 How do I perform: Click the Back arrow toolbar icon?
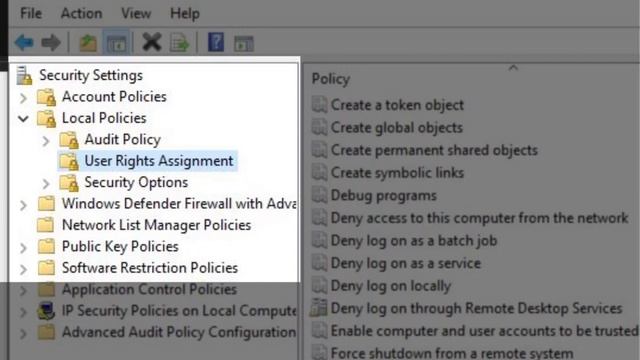pyautogui.click(x=24, y=42)
